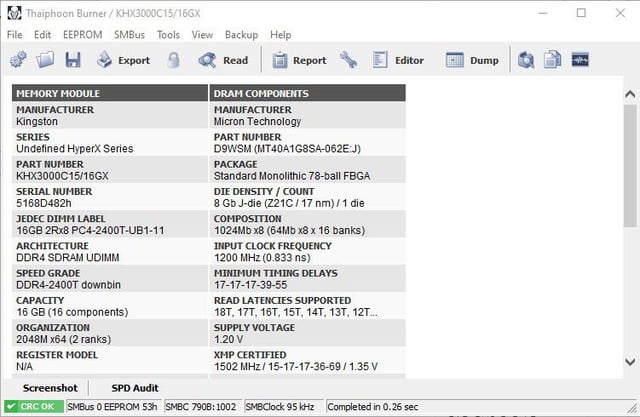Click the SMBC 790B:1002 status entry
640x417 pixels.
click(201, 407)
